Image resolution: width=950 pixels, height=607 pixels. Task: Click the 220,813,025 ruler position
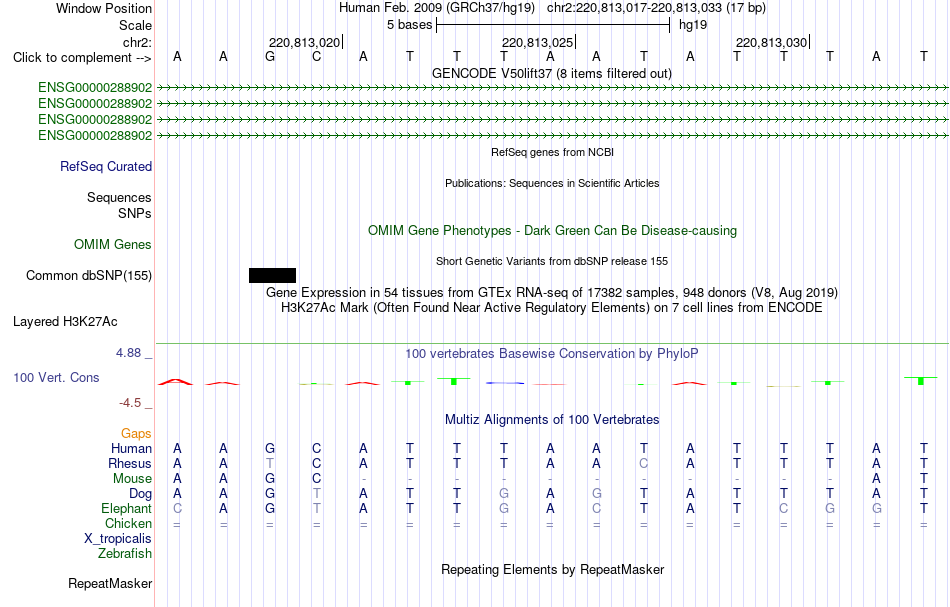[537, 42]
